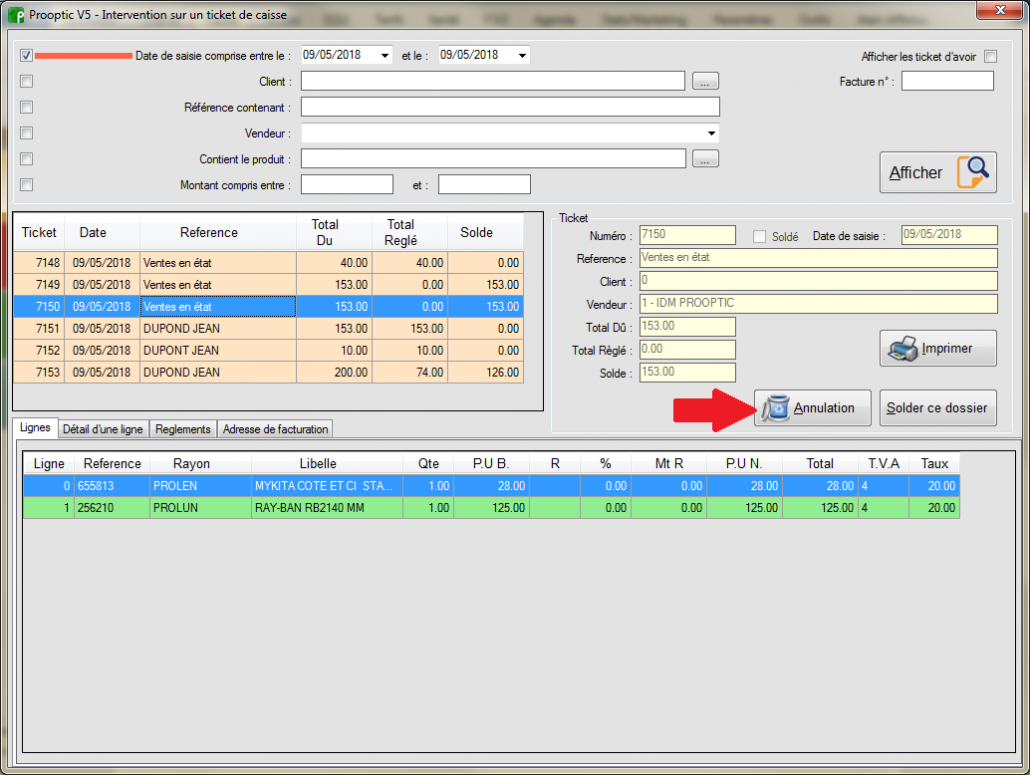Expand the Vendeur dropdown list
1030x775 pixels.
pyautogui.click(x=711, y=133)
